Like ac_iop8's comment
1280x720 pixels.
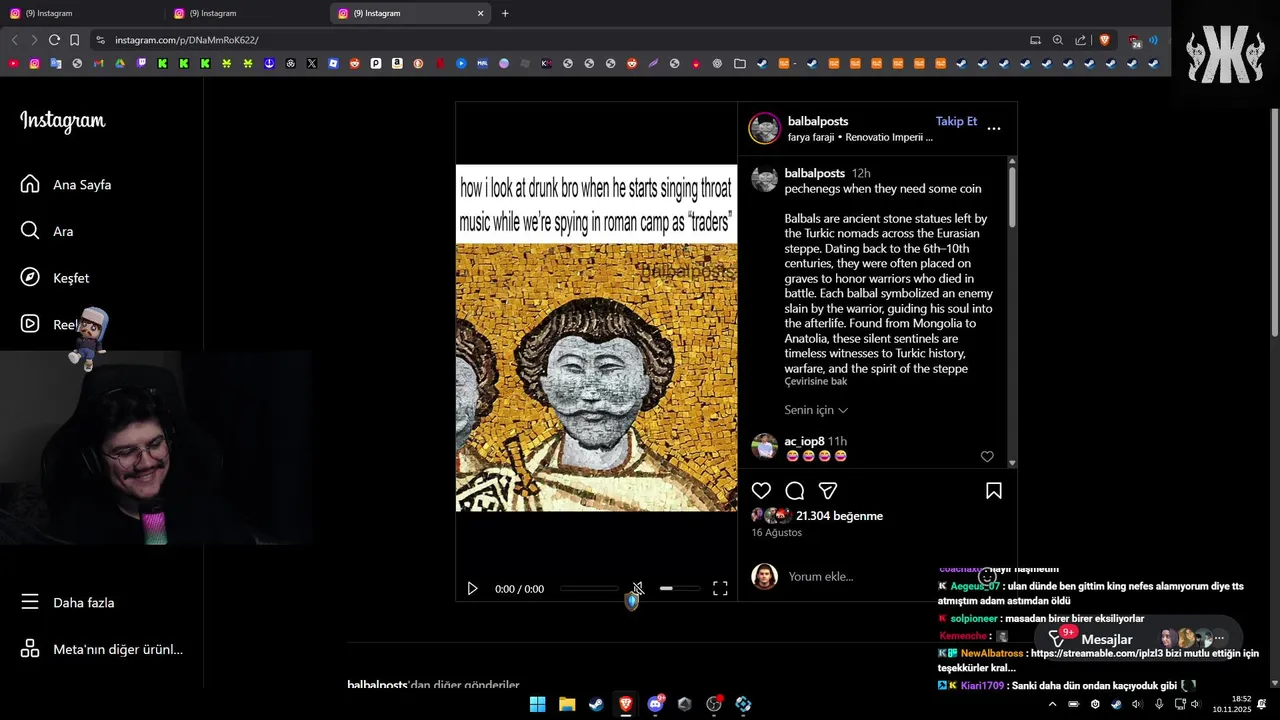coord(987,456)
